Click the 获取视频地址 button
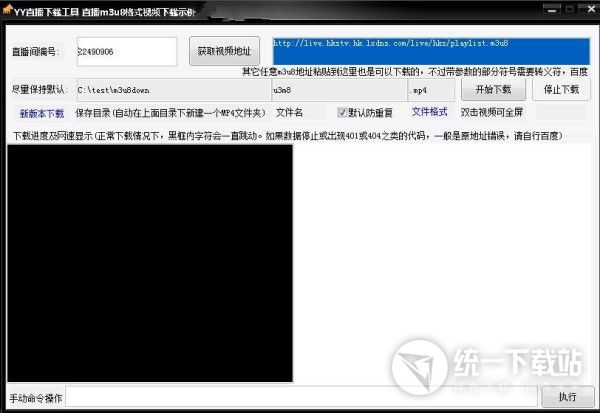This screenshot has height=413, width=600. (224, 51)
